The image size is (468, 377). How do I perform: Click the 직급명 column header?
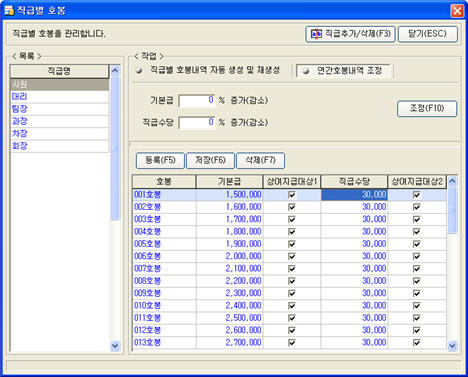(x=60, y=71)
